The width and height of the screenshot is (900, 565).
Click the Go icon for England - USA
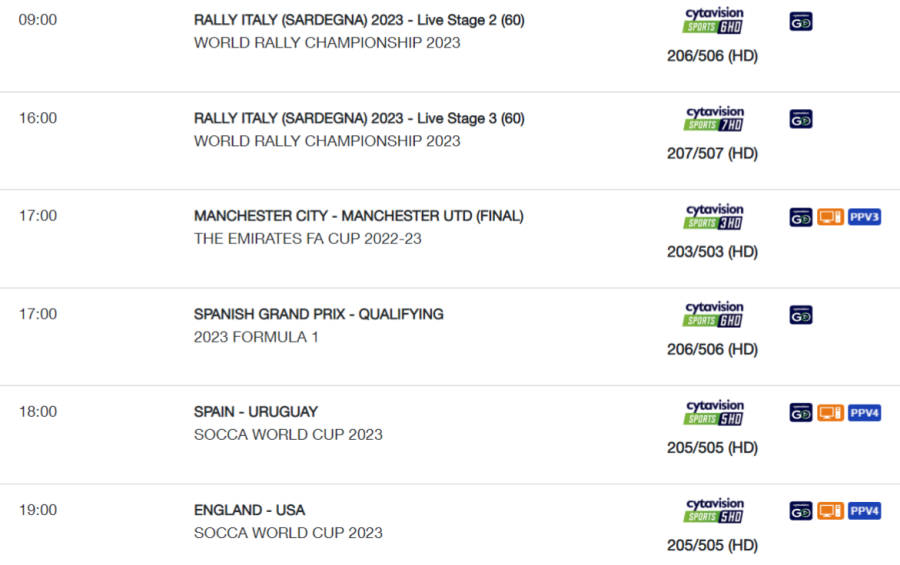801,511
